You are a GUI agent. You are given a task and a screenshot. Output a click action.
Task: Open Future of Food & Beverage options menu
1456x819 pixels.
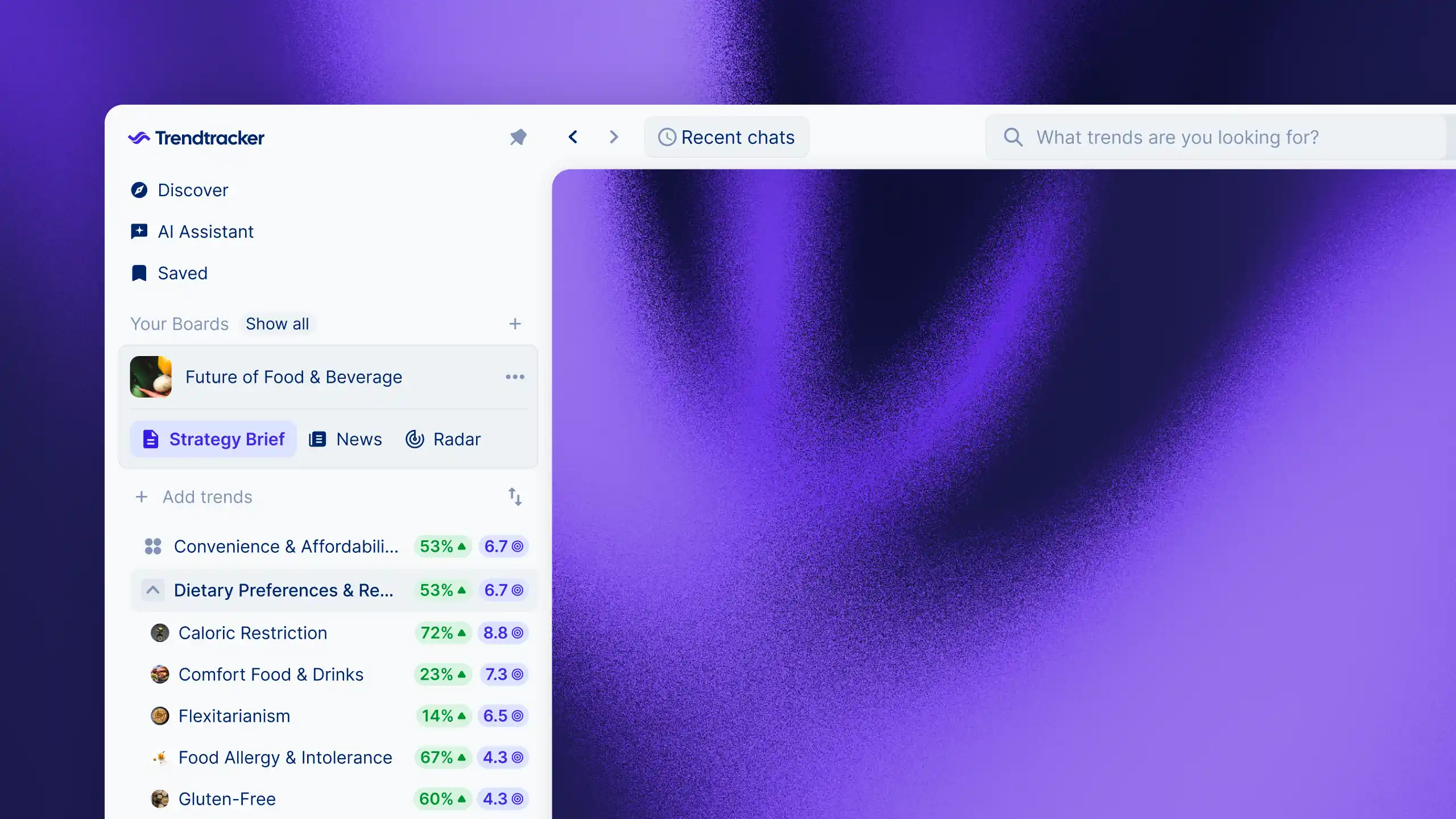[515, 377]
